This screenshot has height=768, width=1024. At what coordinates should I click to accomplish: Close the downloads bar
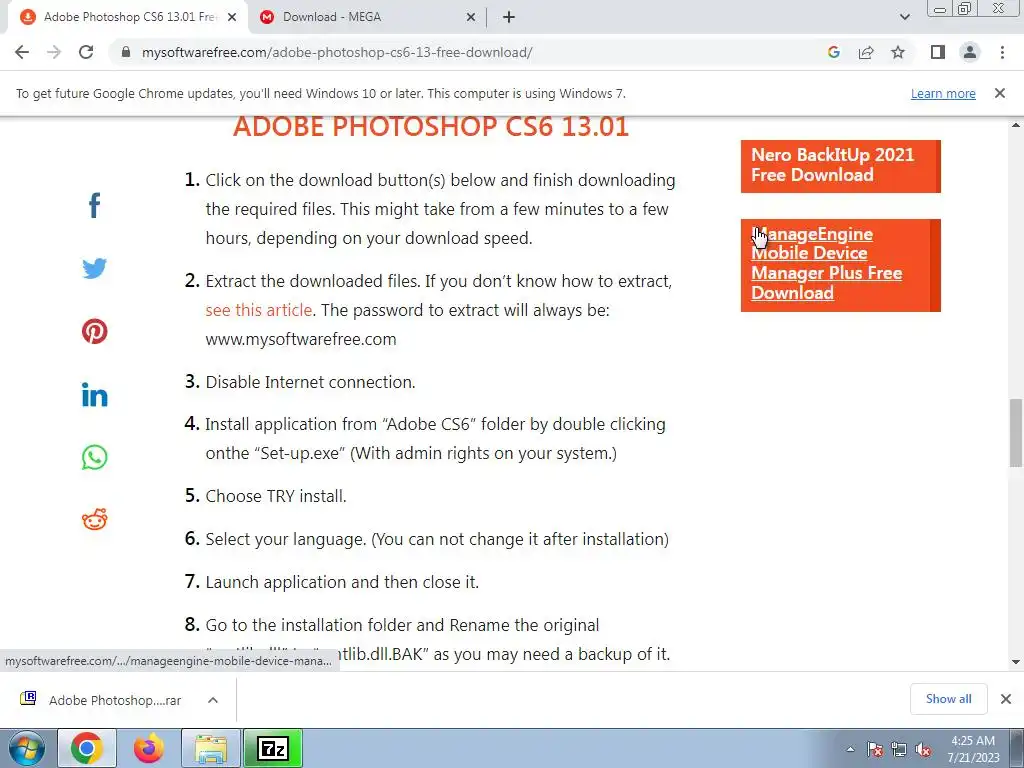pyautogui.click(x=1006, y=699)
